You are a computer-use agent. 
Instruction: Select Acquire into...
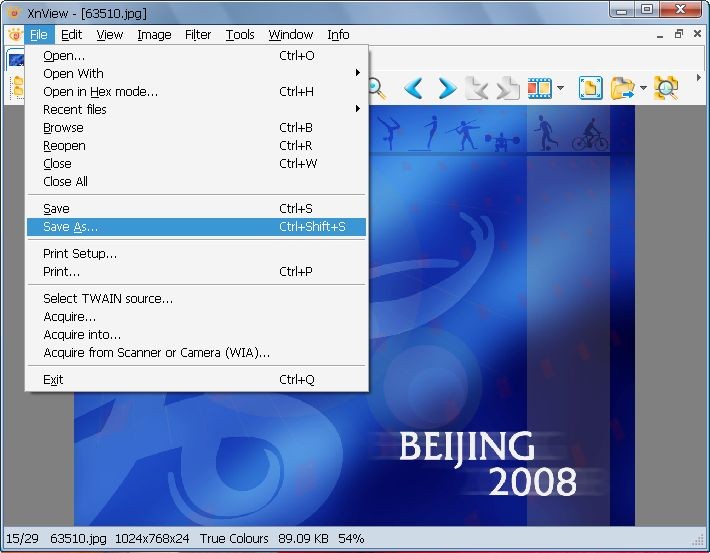(x=196, y=334)
